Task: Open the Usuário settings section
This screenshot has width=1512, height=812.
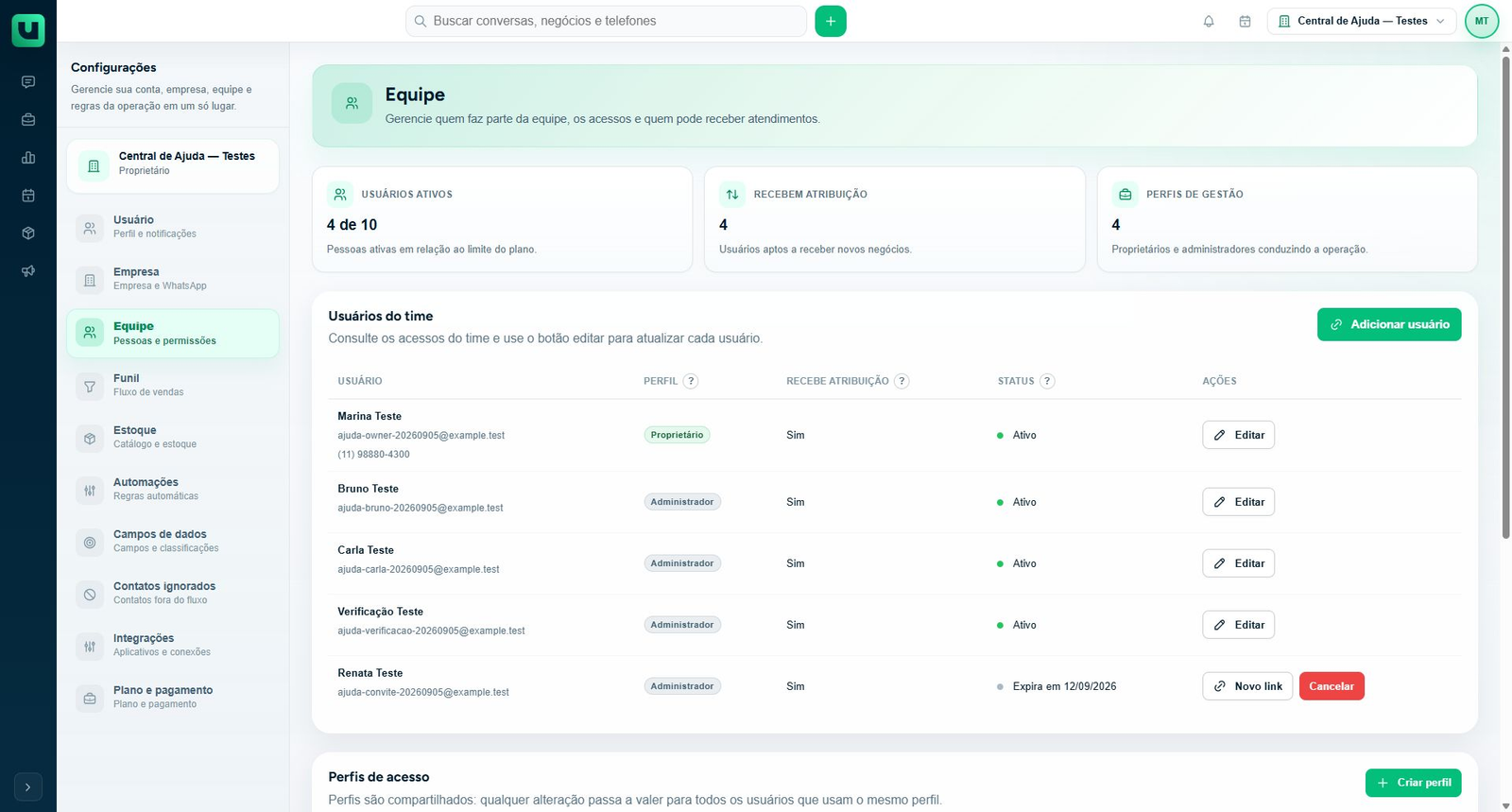Action: point(173,227)
